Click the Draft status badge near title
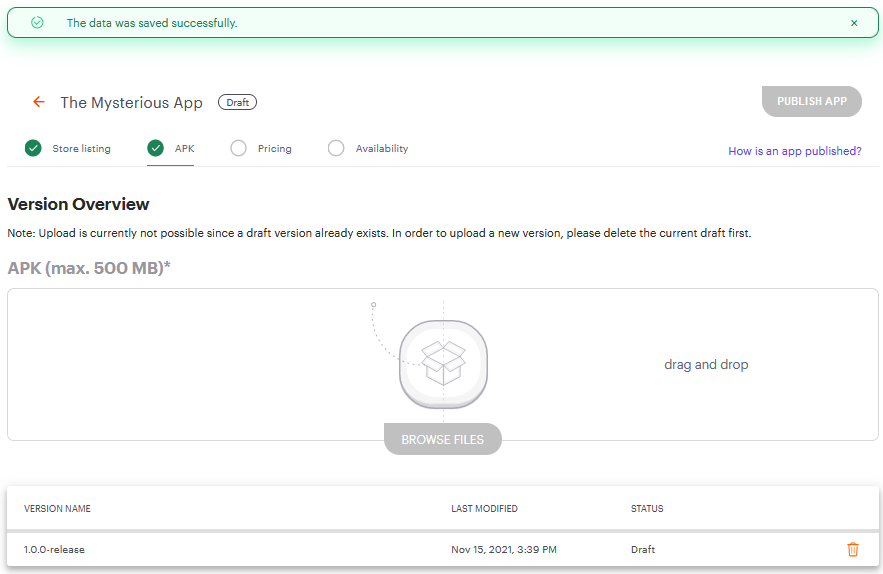Viewport: 883px width, 574px height. click(237, 103)
